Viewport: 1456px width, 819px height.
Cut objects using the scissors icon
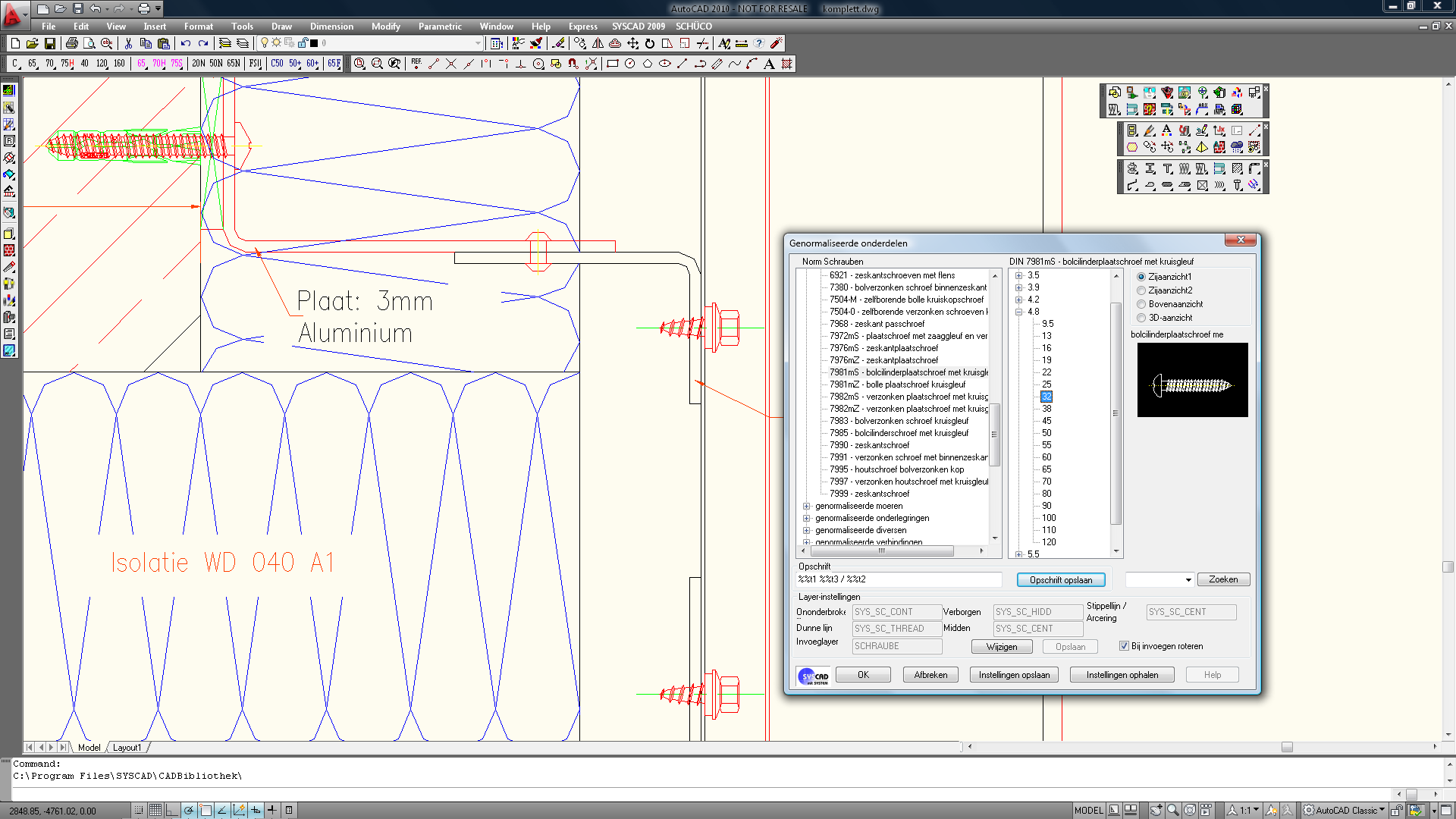tap(129, 43)
